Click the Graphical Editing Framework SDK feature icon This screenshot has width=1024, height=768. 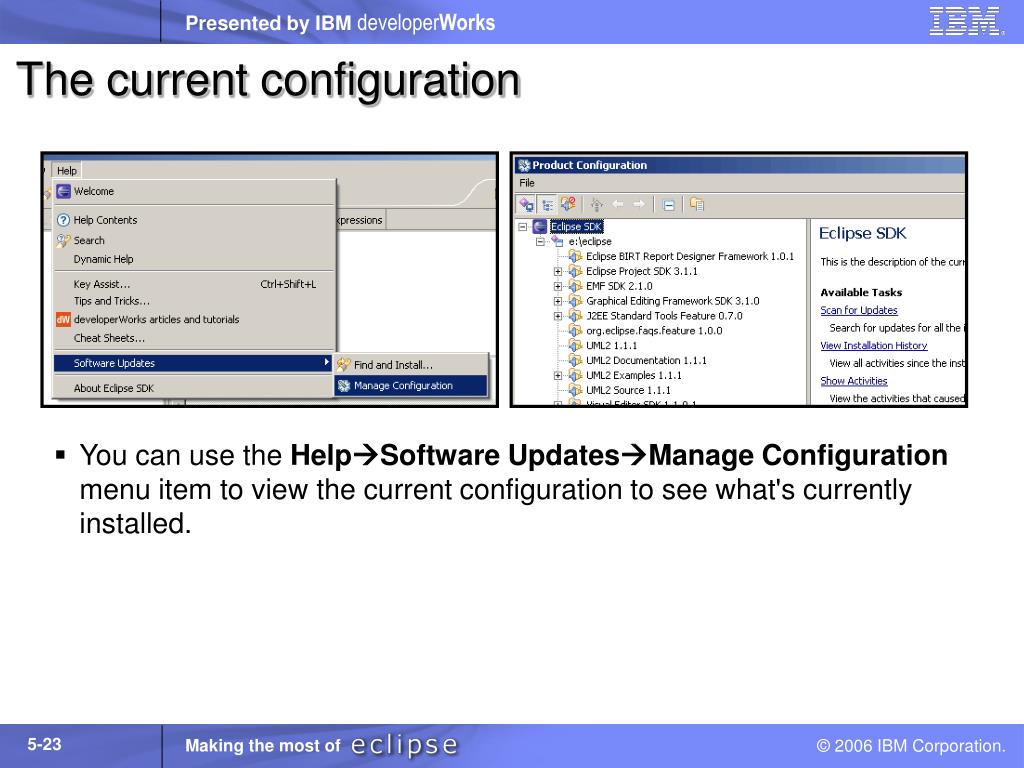(575, 301)
